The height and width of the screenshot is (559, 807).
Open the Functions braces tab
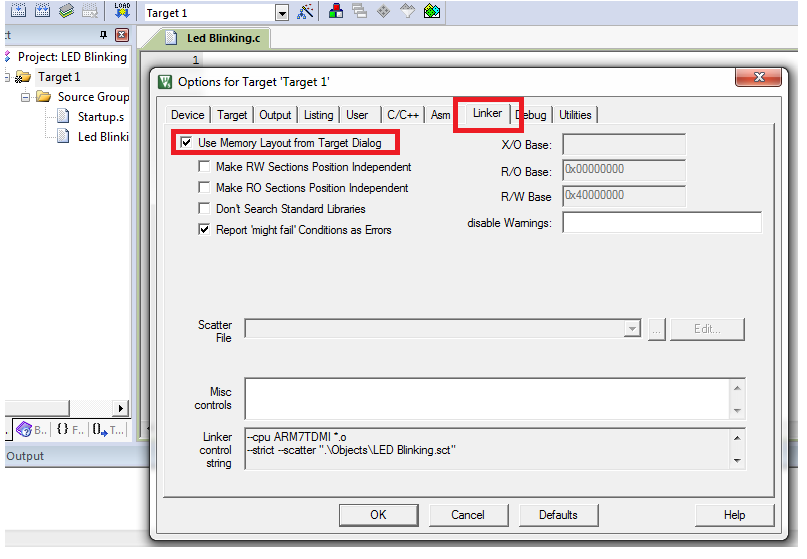click(x=68, y=430)
